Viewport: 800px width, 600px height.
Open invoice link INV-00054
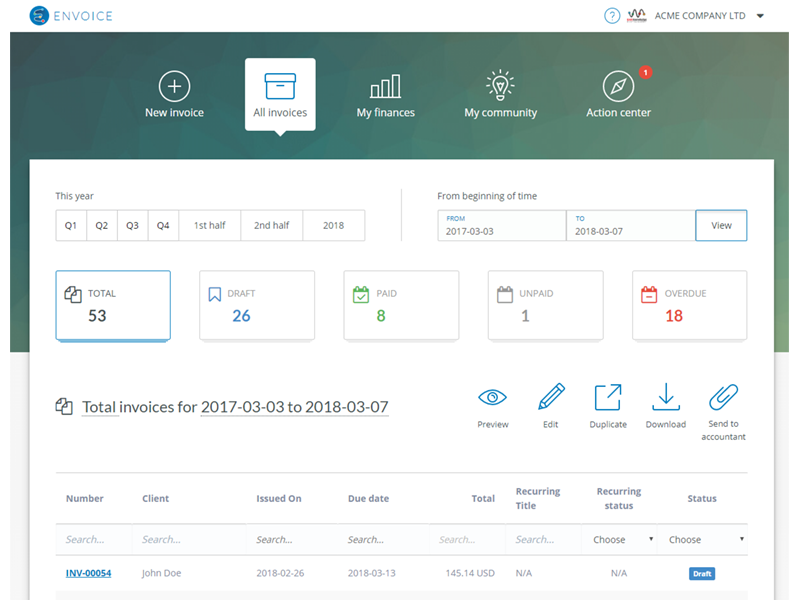(x=88, y=573)
